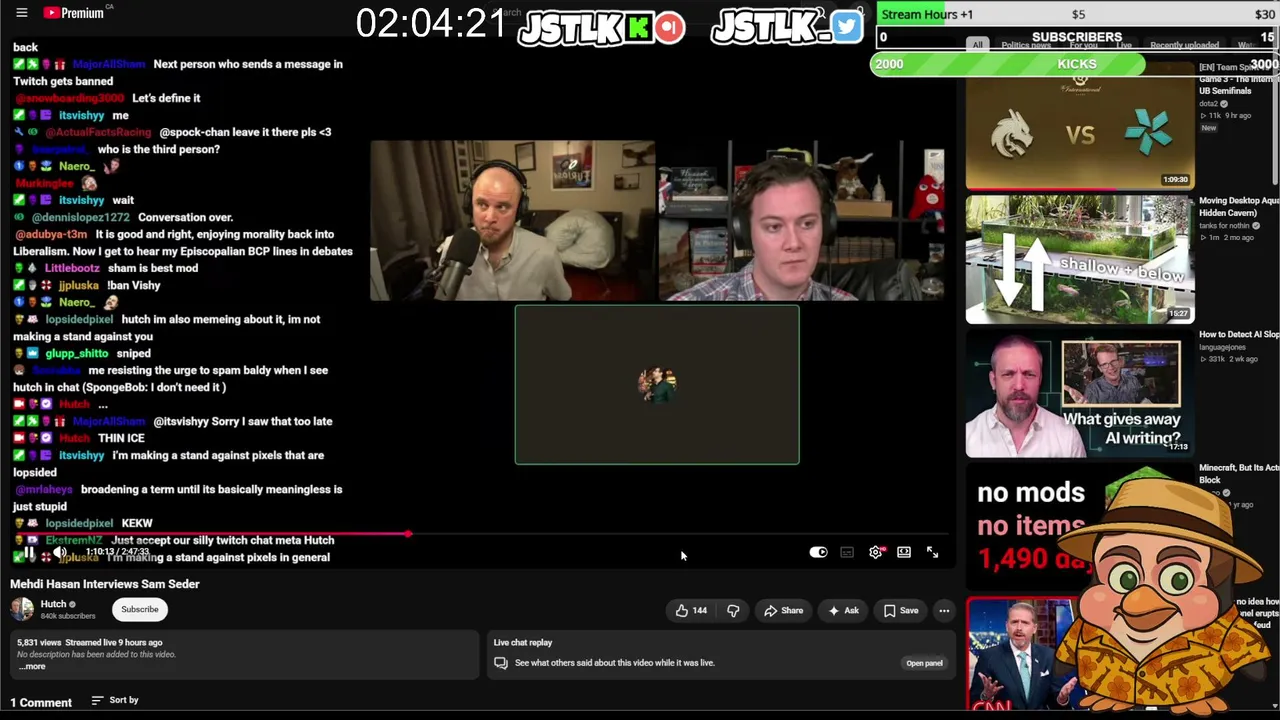Click the tanks for nothin channel name
Screen dimensions: 1280x720
(x=1225, y=226)
